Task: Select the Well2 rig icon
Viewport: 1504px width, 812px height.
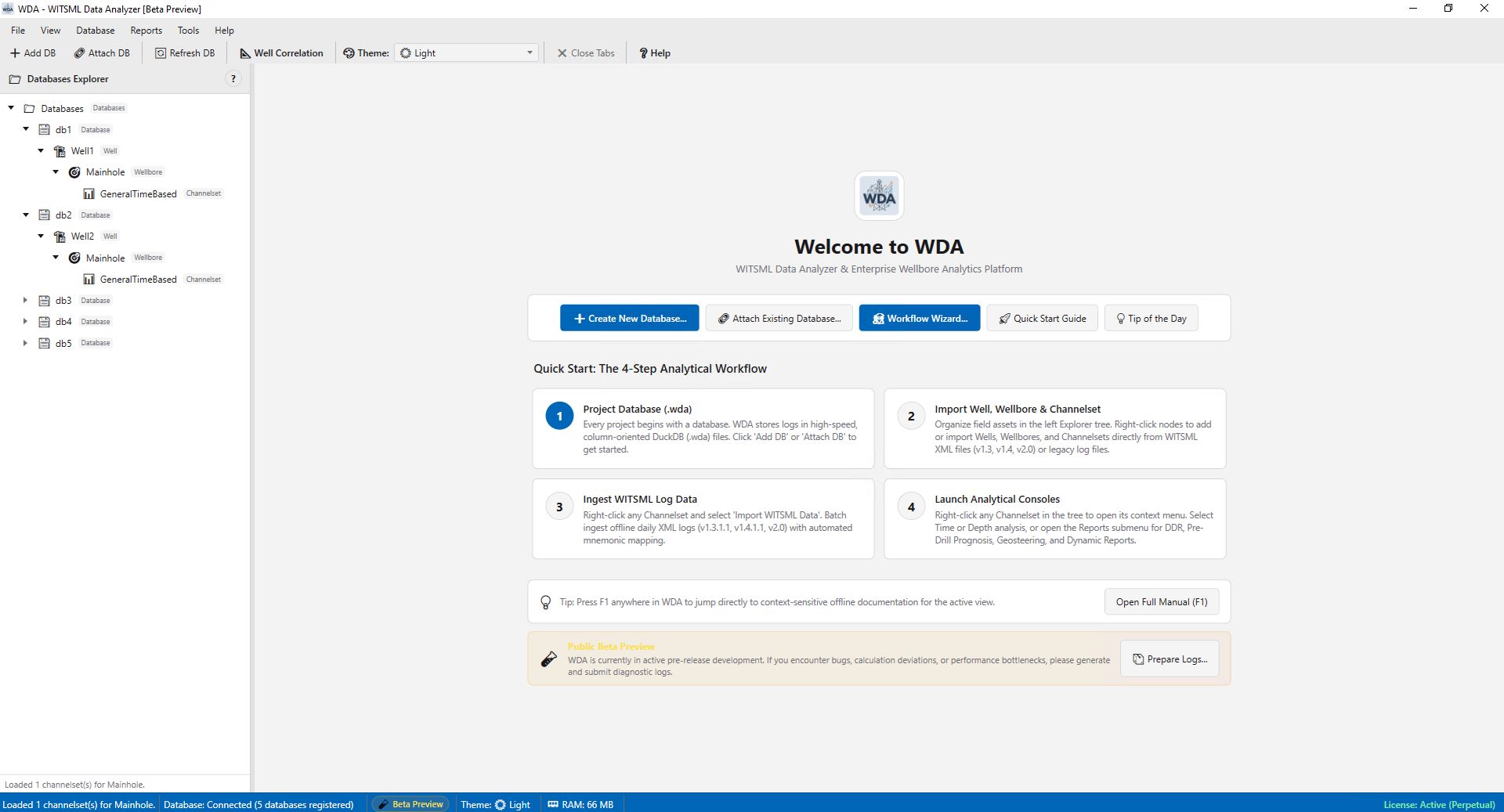Action: pyautogui.click(x=60, y=236)
